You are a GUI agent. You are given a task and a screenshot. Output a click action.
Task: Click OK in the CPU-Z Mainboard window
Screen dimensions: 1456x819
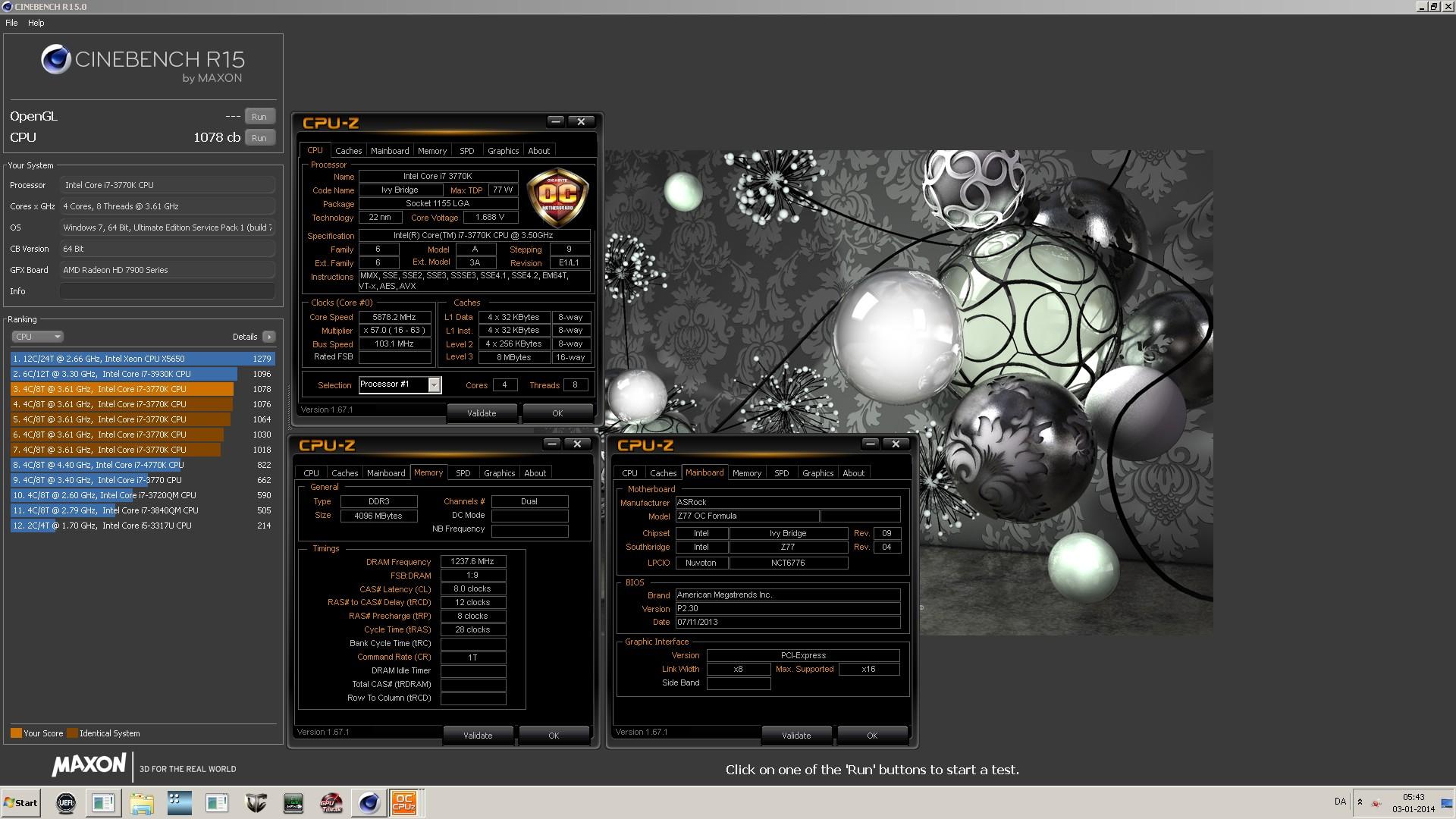click(x=872, y=736)
